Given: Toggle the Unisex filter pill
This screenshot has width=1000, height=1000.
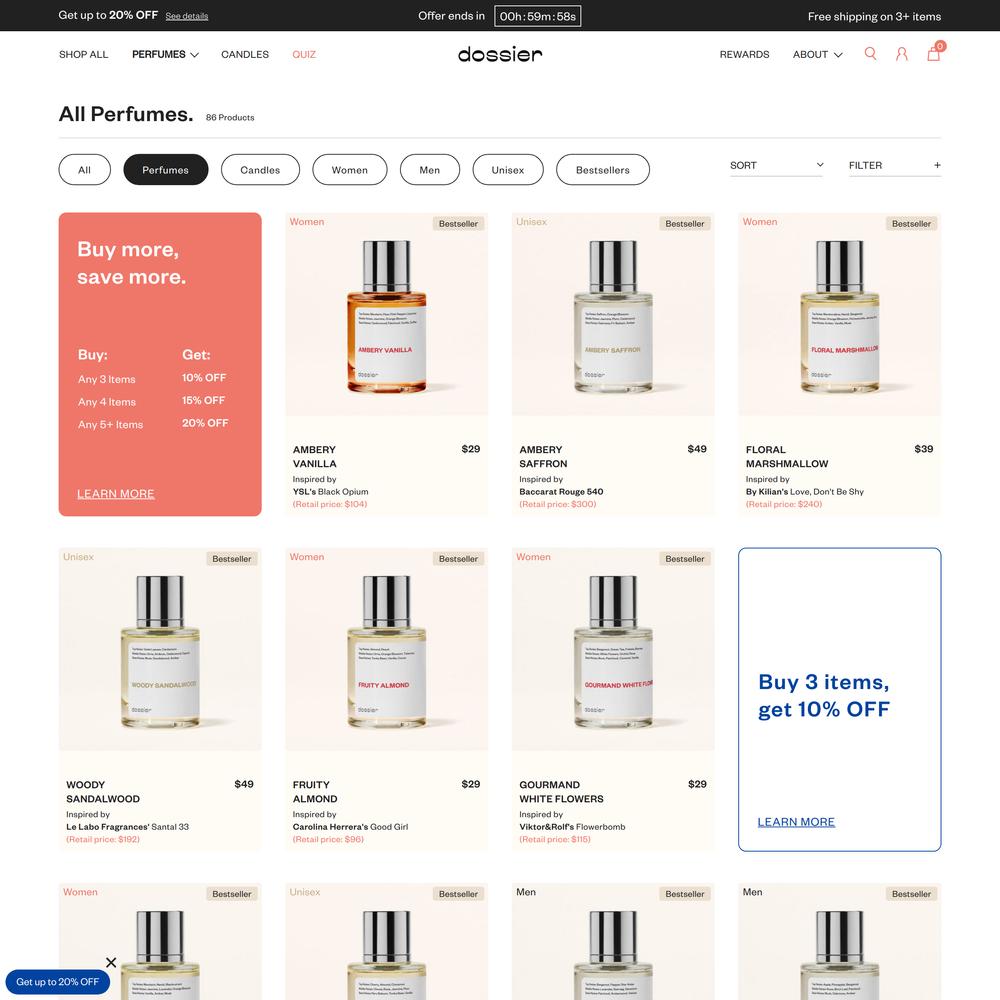Looking at the screenshot, I should [508, 170].
